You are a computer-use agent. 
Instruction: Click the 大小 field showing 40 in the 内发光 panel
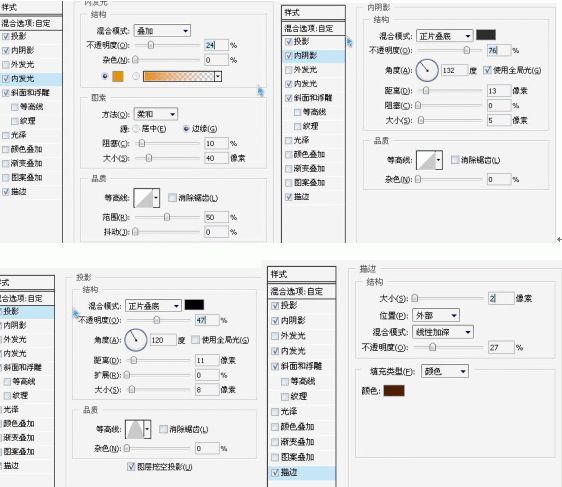point(216,158)
